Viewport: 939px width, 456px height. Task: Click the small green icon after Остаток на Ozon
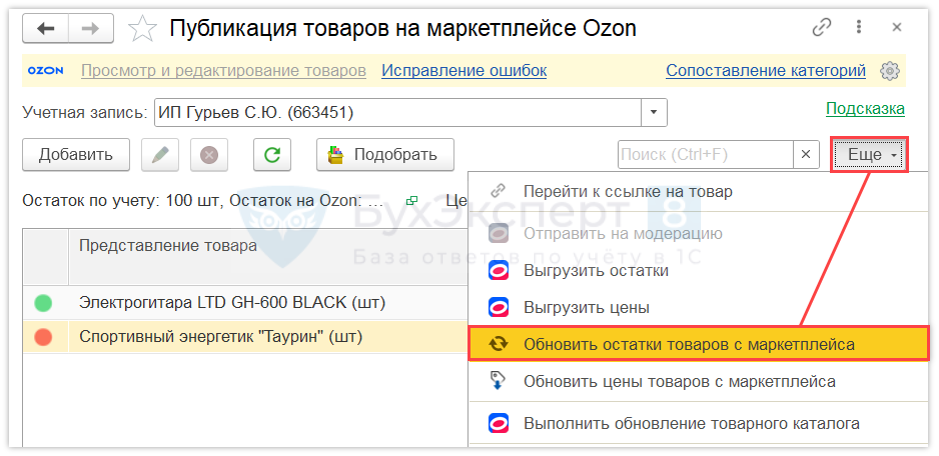coord(411,200)
